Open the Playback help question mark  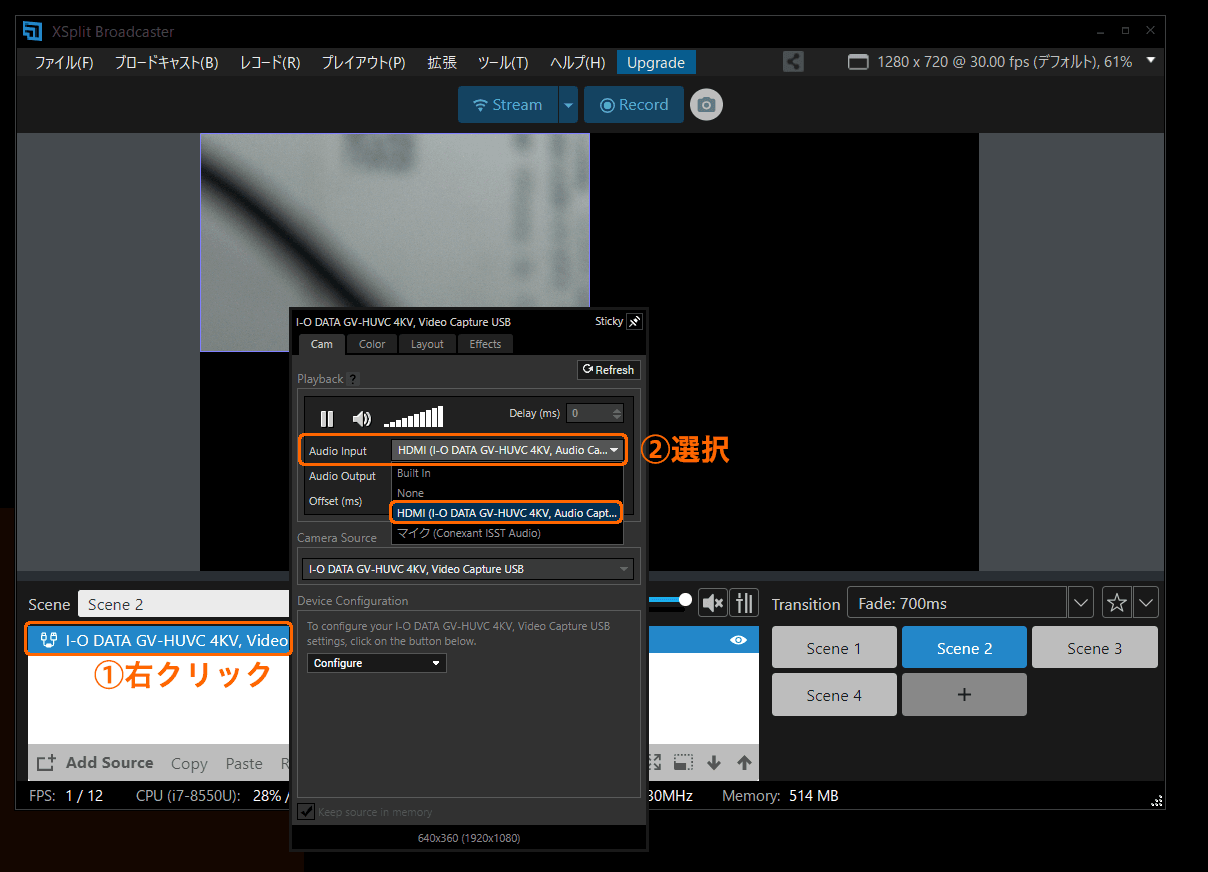coord(352,379)
